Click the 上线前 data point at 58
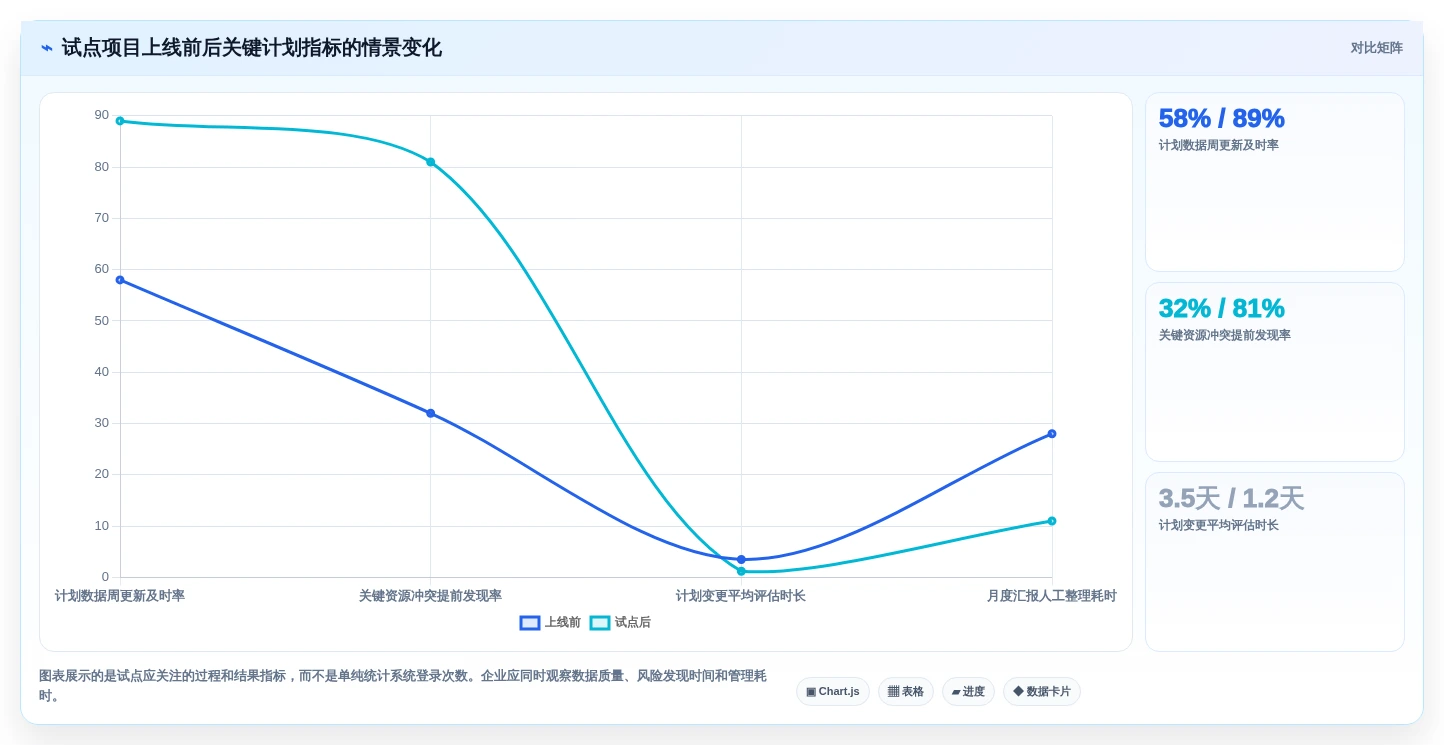1444x745 pixels. 120,280
